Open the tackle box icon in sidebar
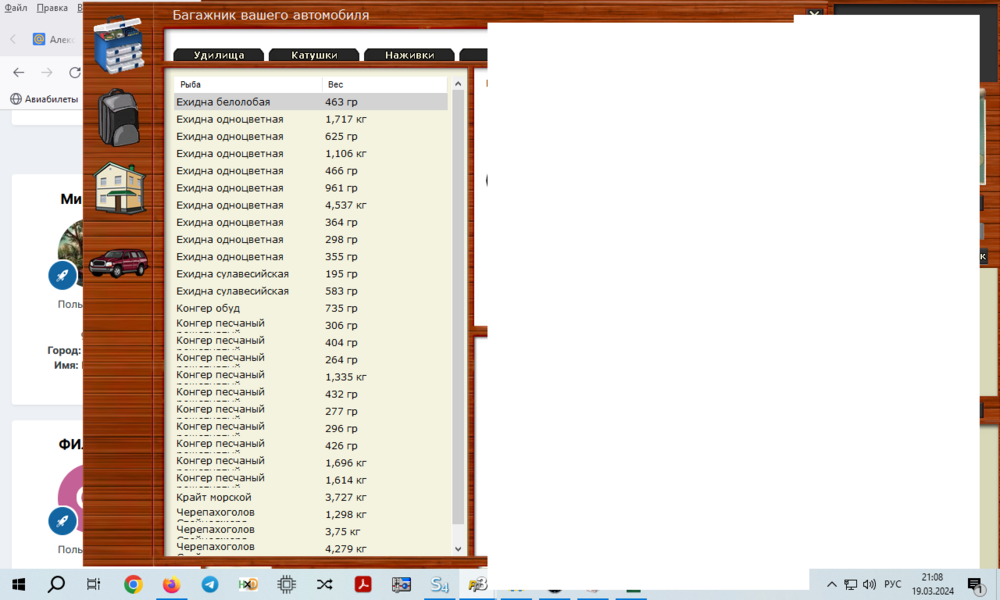 pos(119,45)
